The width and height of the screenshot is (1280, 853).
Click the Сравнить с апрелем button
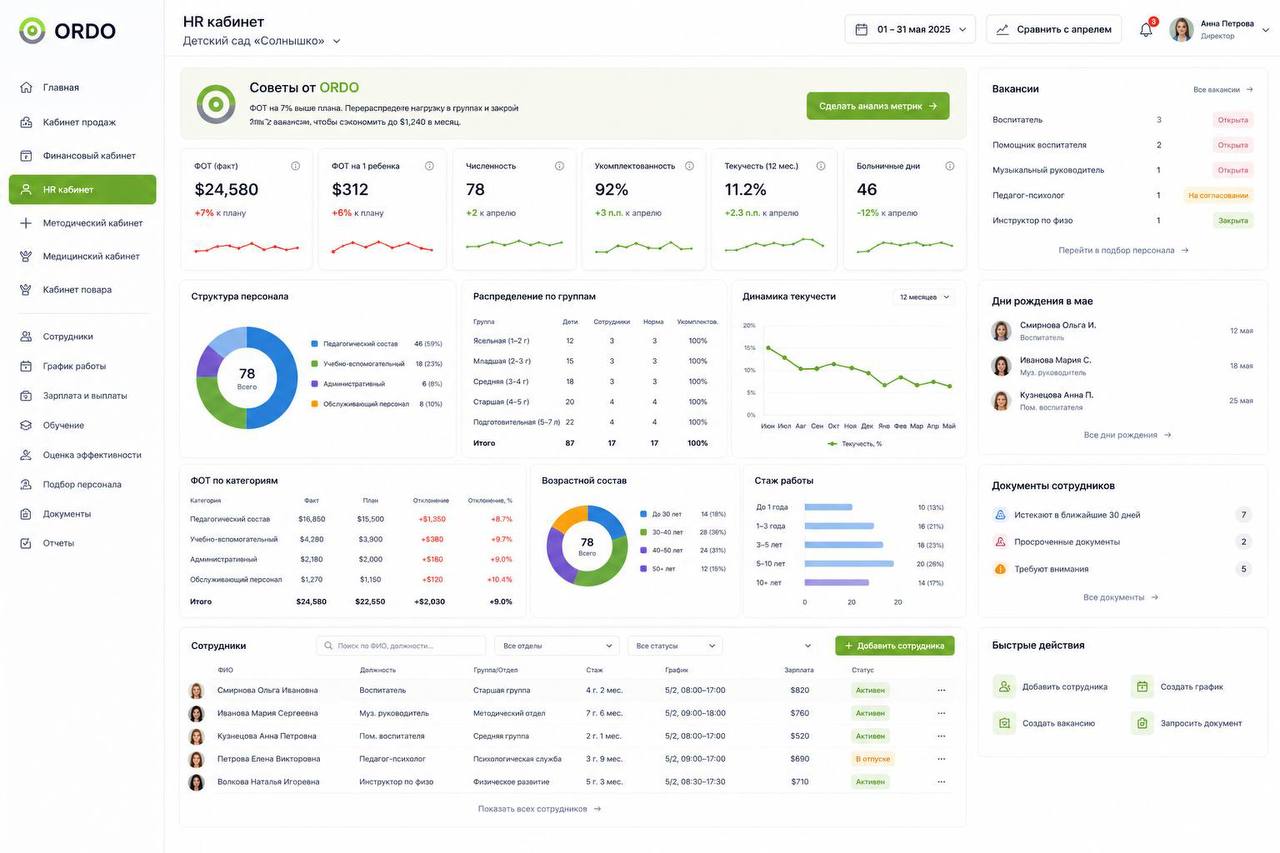[x=1054, y=29]
